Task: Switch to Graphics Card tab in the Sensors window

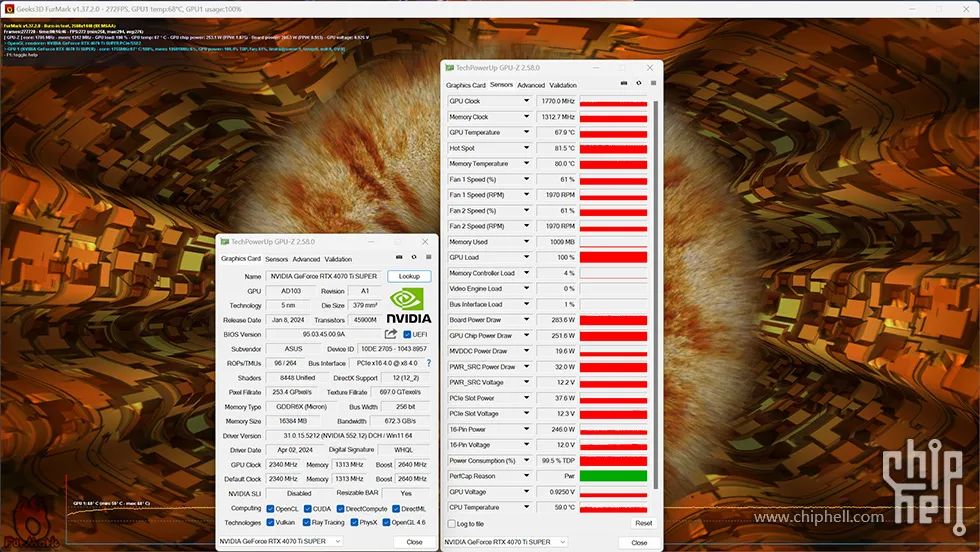Action: (466, 85)
